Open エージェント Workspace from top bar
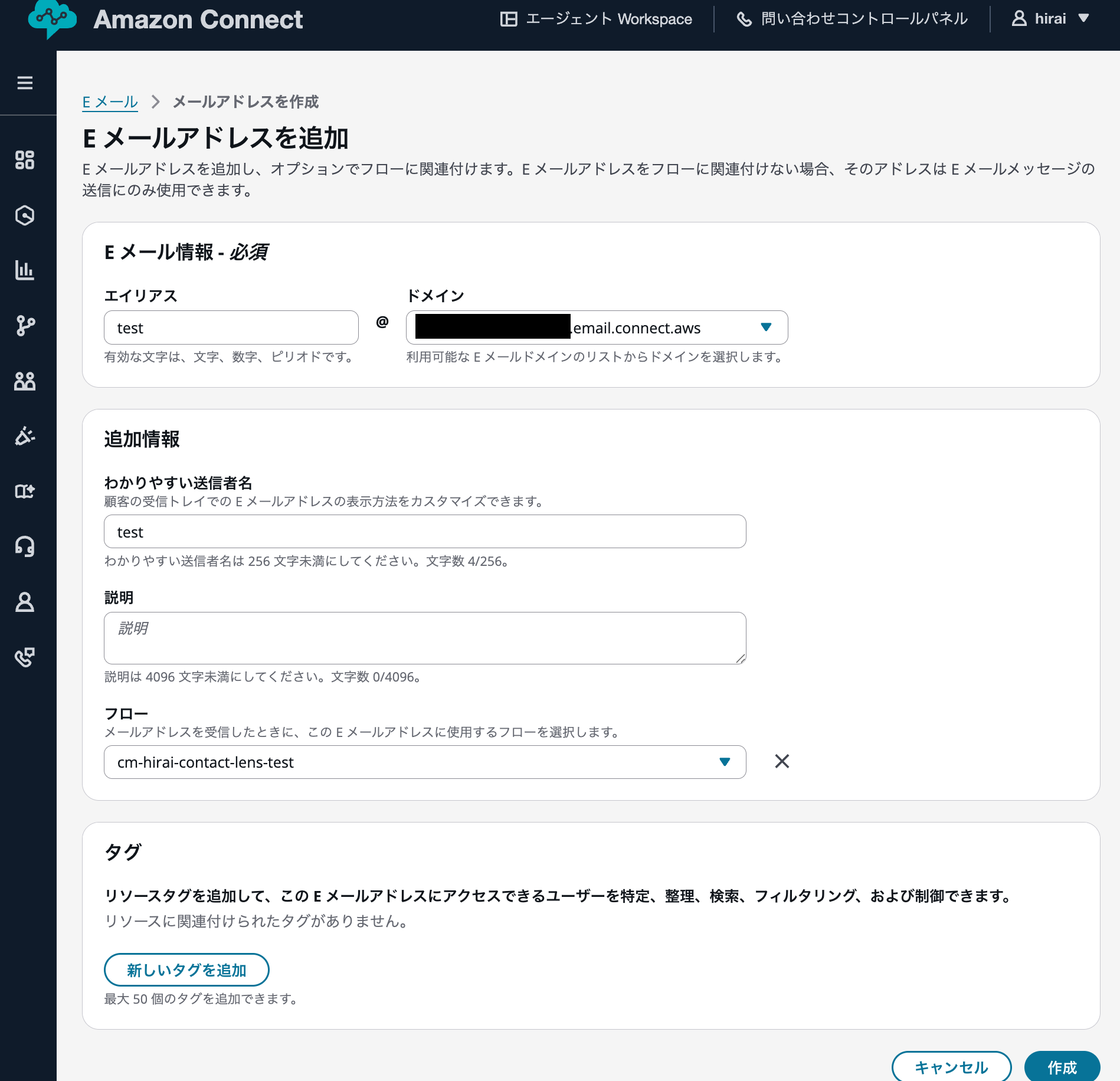This screenshot has width=1120, height=1081. point(596,19)
